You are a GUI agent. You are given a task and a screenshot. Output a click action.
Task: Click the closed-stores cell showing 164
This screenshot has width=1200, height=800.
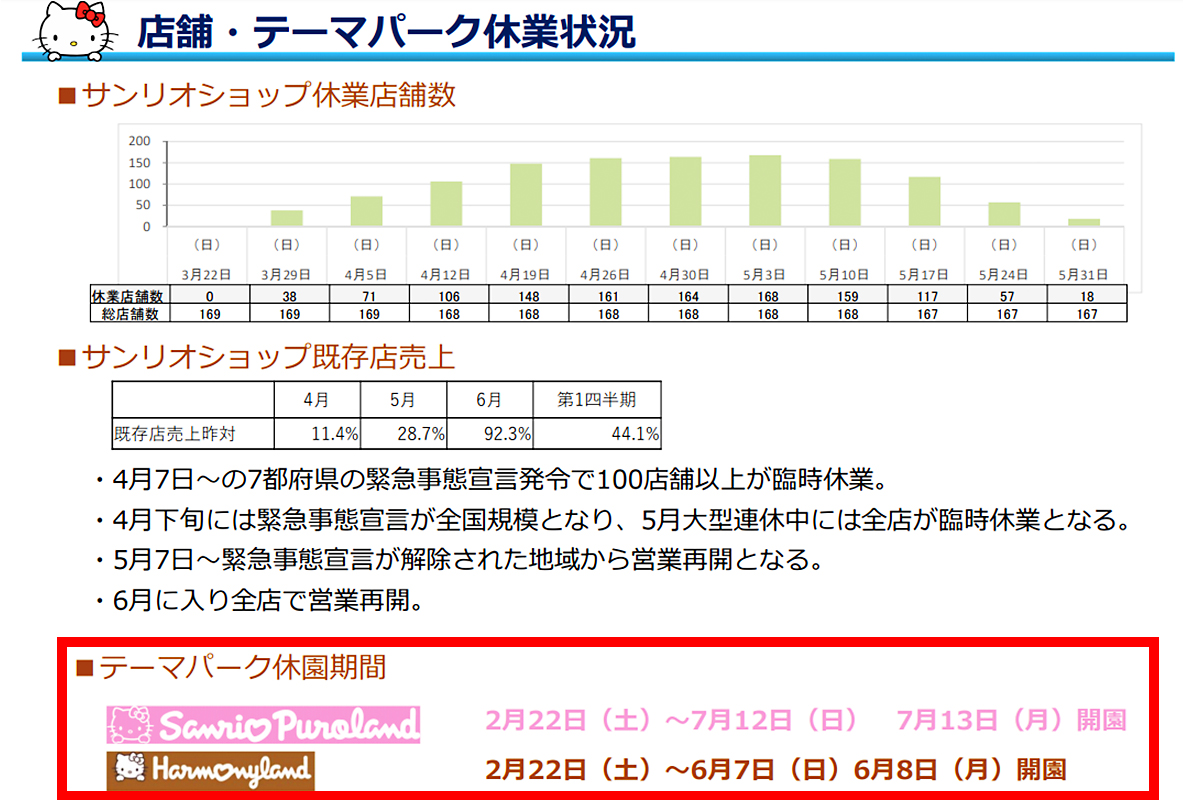tap(687, 297)
